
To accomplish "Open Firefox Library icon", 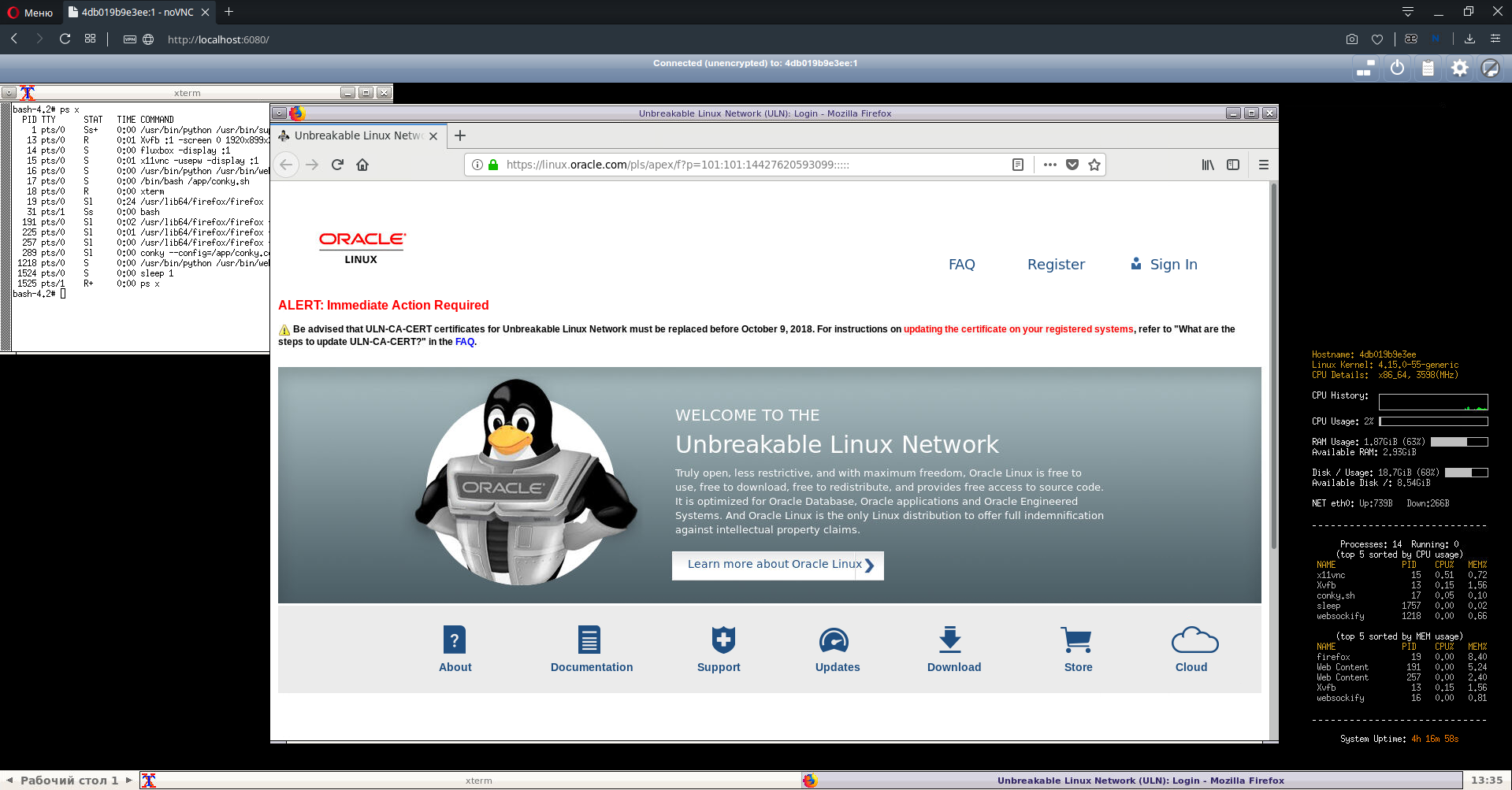I will point(1208,165).
